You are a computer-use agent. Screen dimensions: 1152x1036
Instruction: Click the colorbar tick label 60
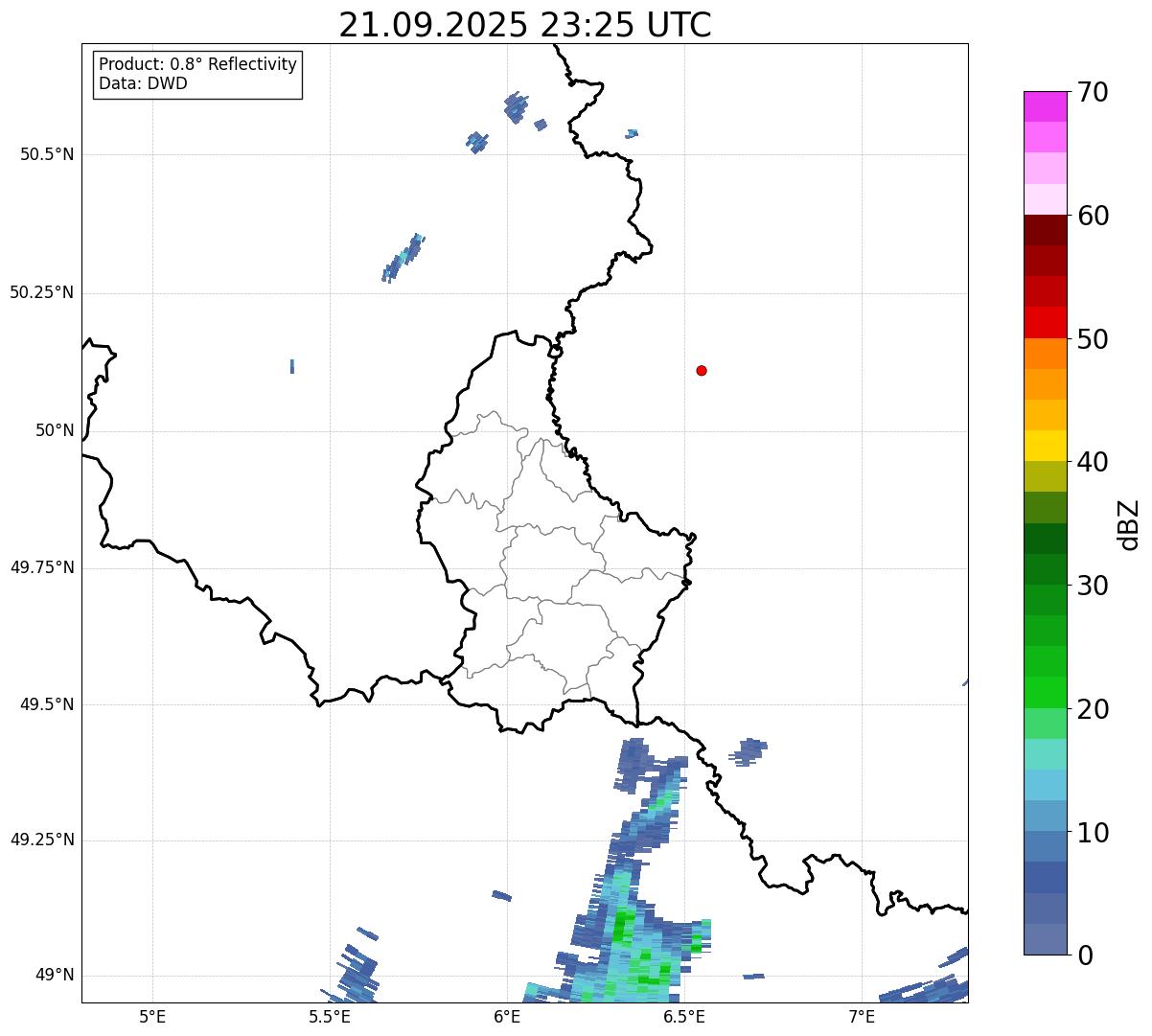pyautogui.click(x=1093, y=216)
